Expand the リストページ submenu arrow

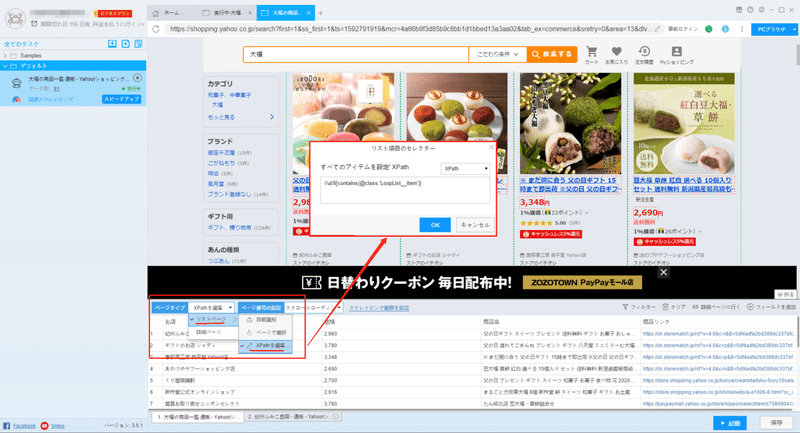[235, 319]
